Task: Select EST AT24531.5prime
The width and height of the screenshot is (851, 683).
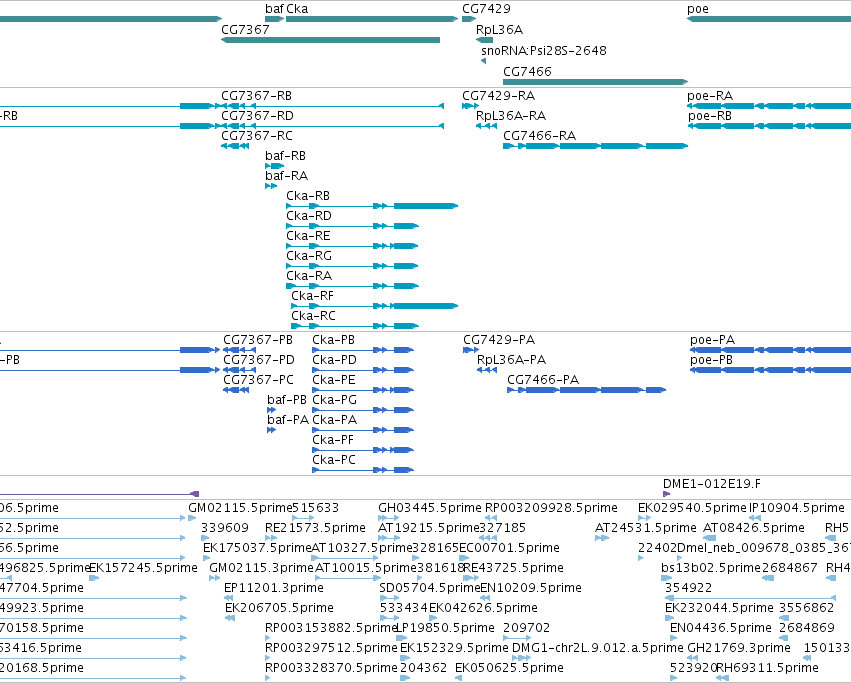Action: click(602, 538)
